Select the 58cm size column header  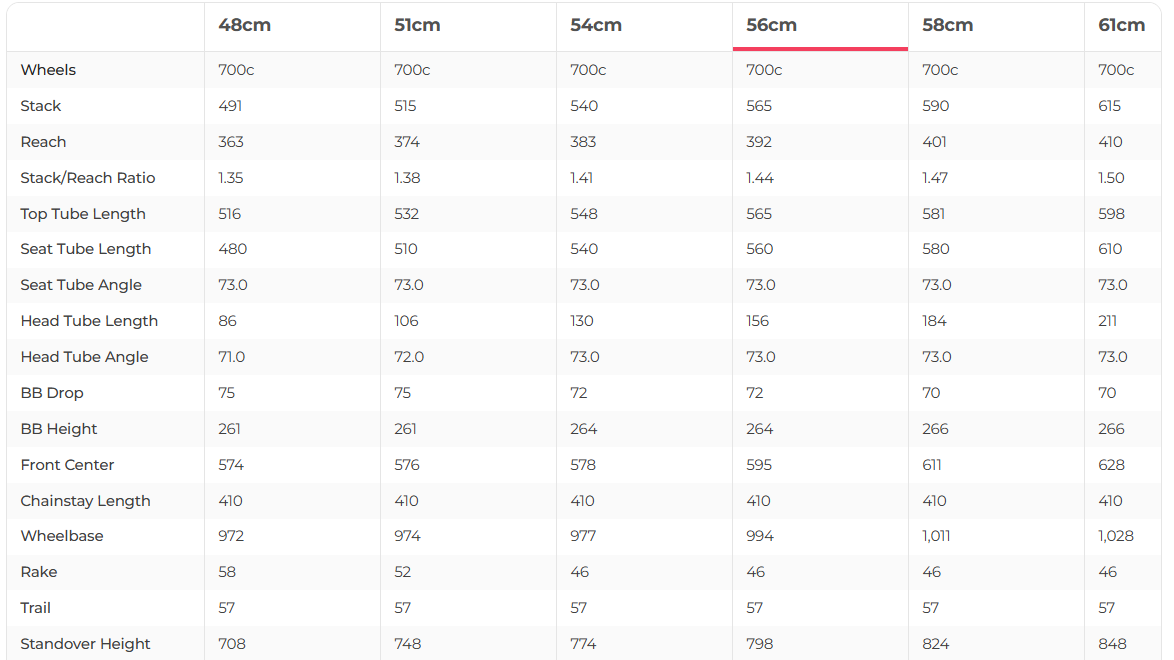click(947, 26)
